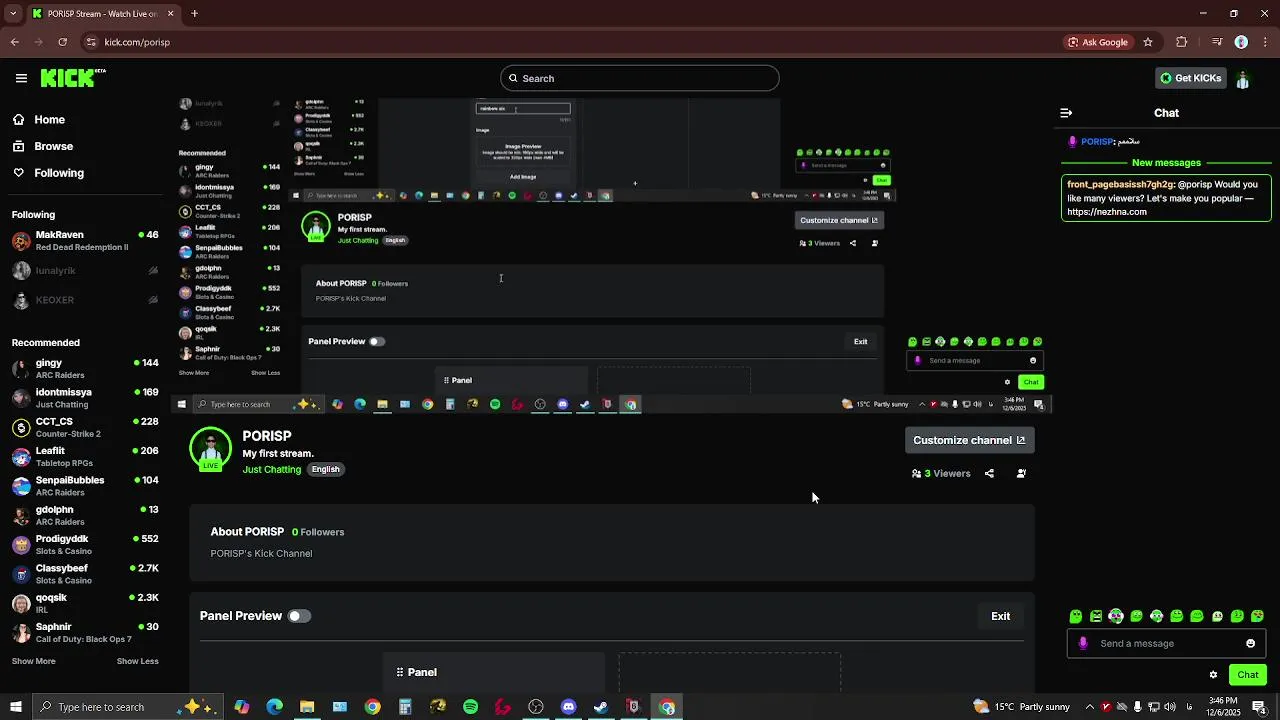
Task: Open SenpaiBubbles recommended channel
Action: click(85, 486)
